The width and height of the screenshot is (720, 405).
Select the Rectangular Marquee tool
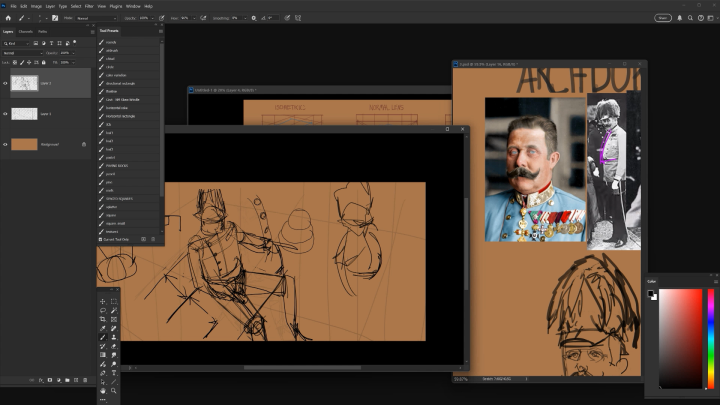114,302
